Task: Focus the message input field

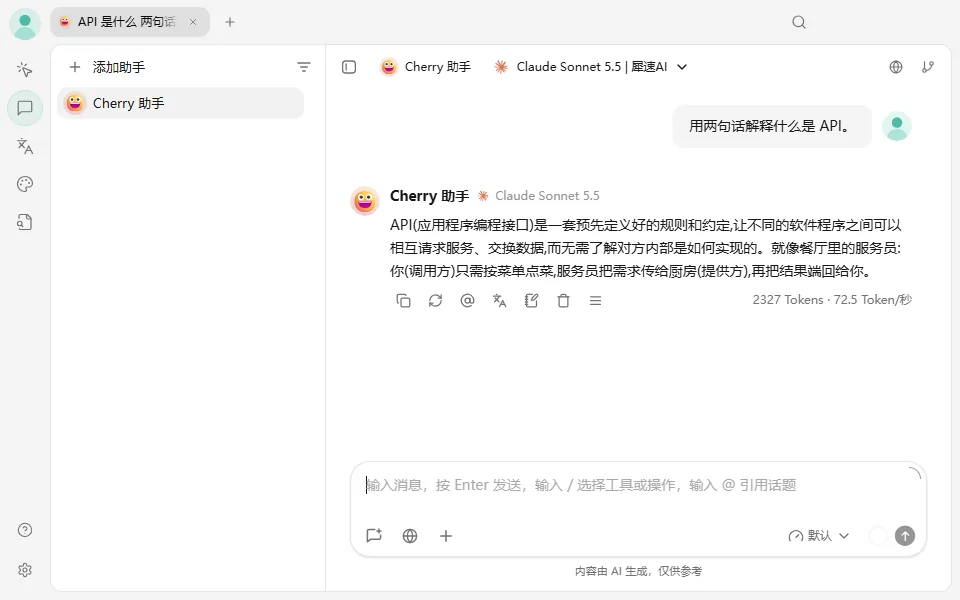Action: [637, 486]
